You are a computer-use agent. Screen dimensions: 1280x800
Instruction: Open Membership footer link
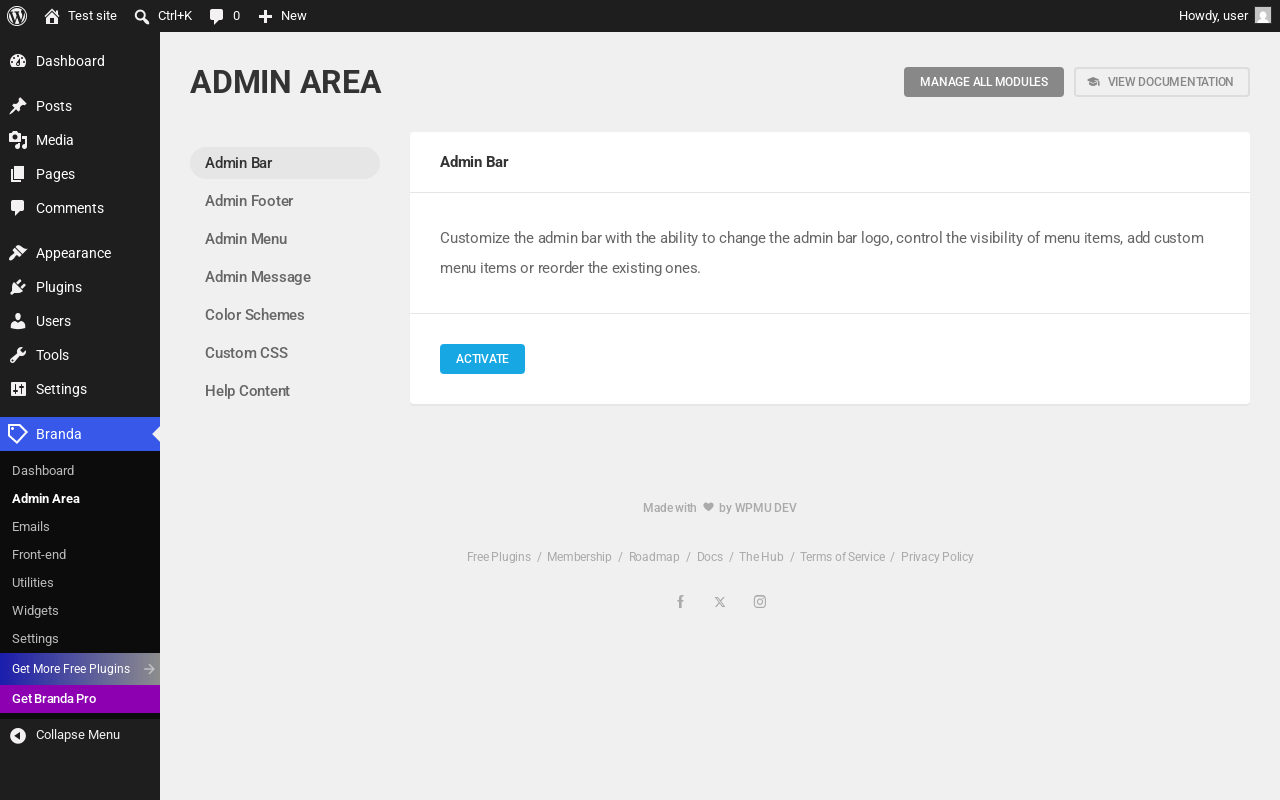(579, 557)
